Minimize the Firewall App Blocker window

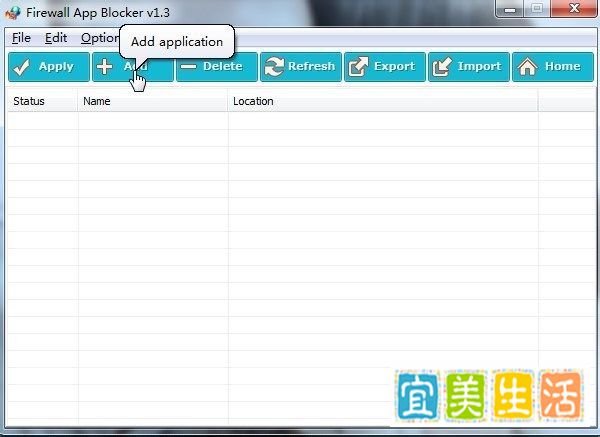[x=509, y=9]
